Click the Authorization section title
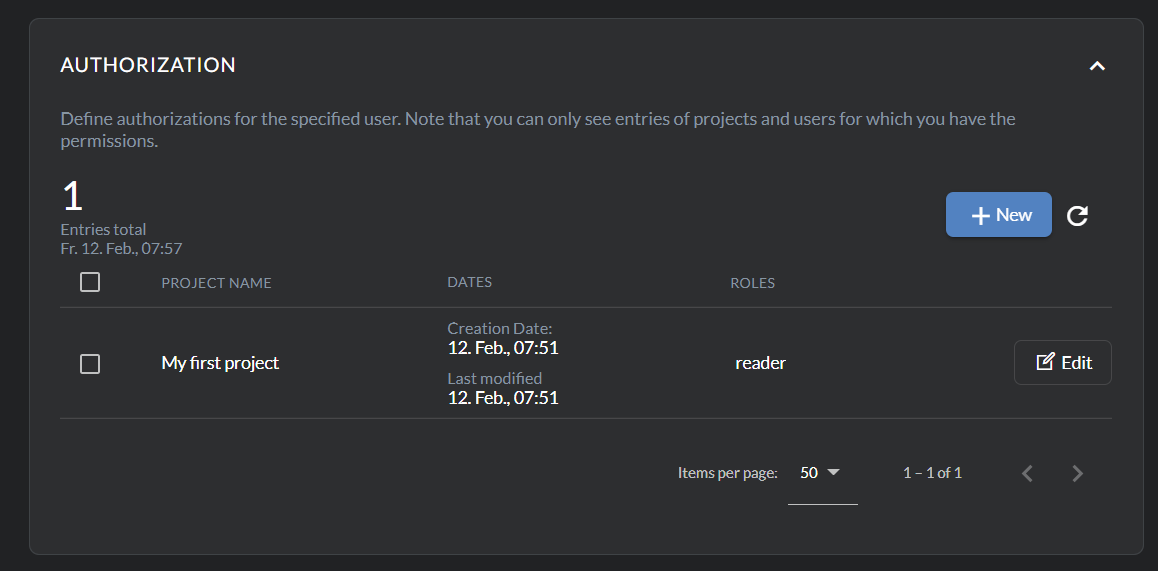 pos(148,65)
